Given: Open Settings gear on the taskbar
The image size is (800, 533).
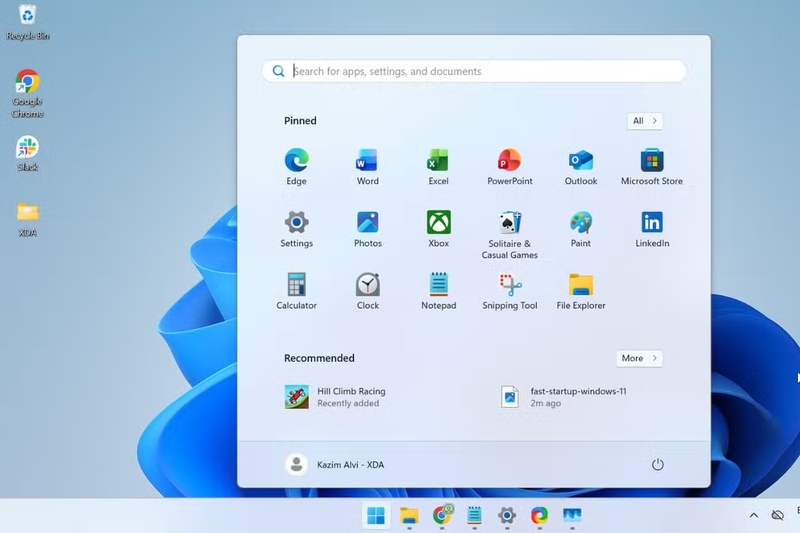Looking at the screenshot, I should [507, 515].
